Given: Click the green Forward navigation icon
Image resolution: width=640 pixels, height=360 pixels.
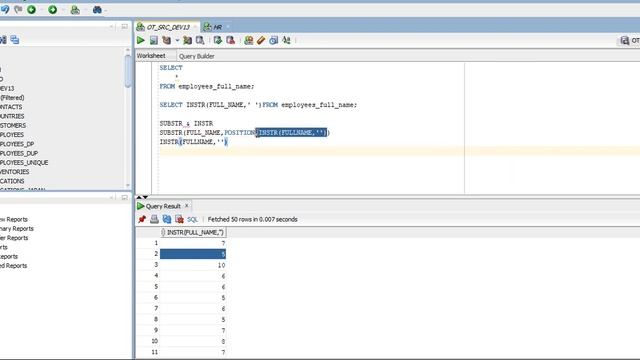Looking at the screenshot, I should (52, 9).
